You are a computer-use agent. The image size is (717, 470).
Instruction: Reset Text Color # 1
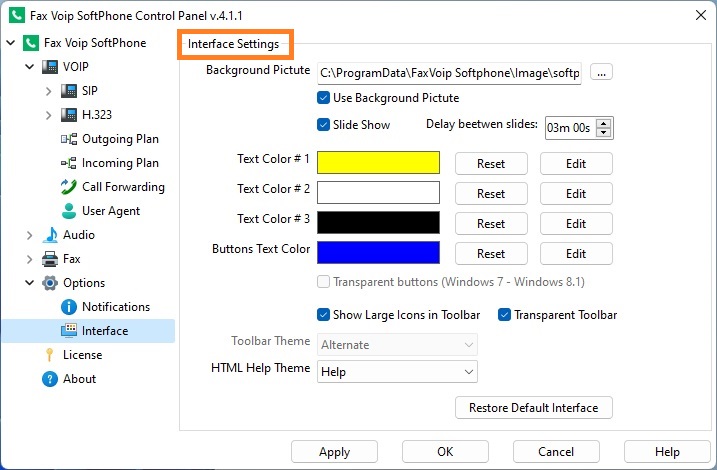point(491,164)
